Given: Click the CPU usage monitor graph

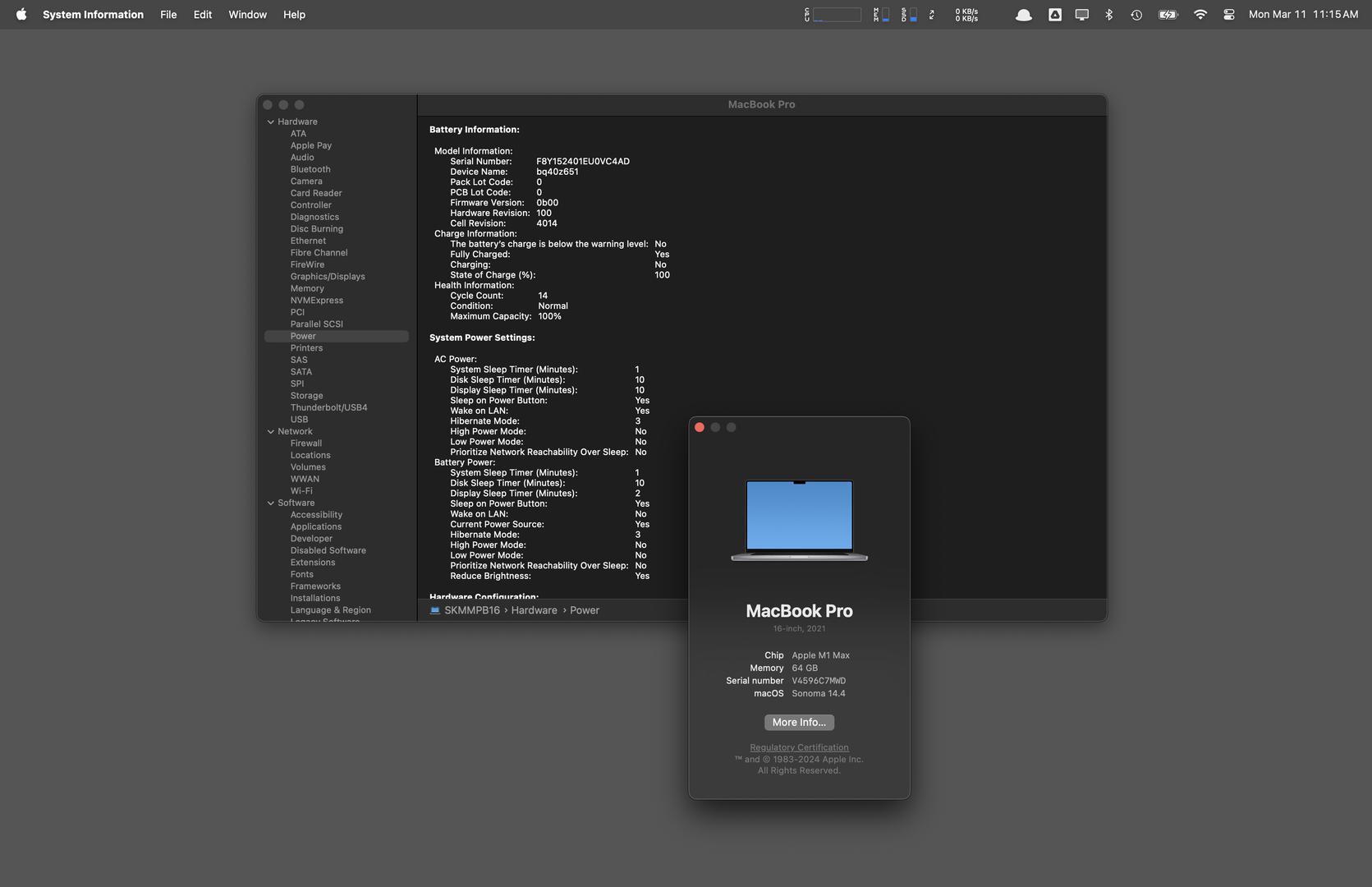Looking at the screenshot, I should (835, 14).
